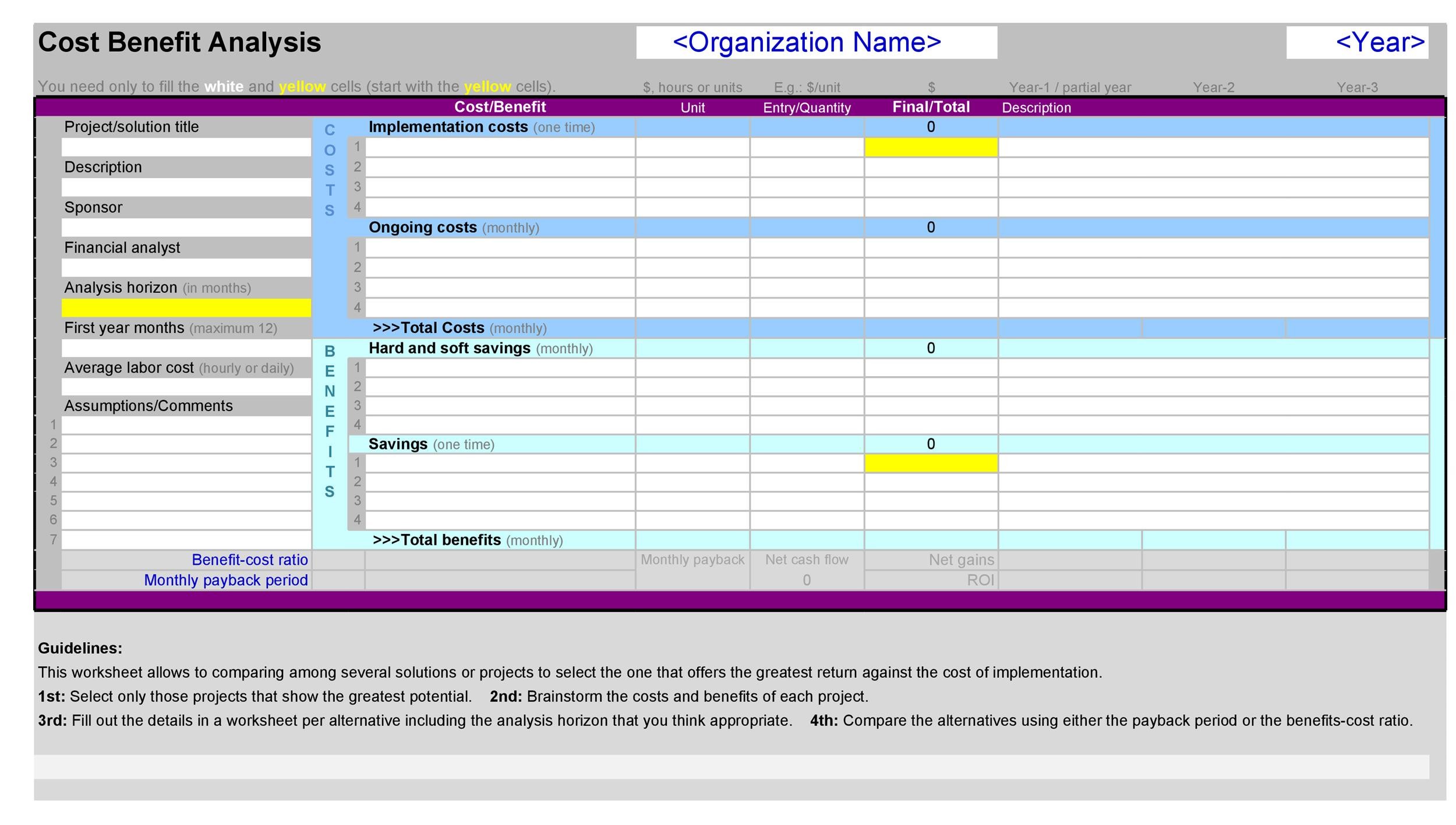Select Assumptions/Comments row 1 cell
This screenshot has height=825, width=1456.
tap(185, 426)
